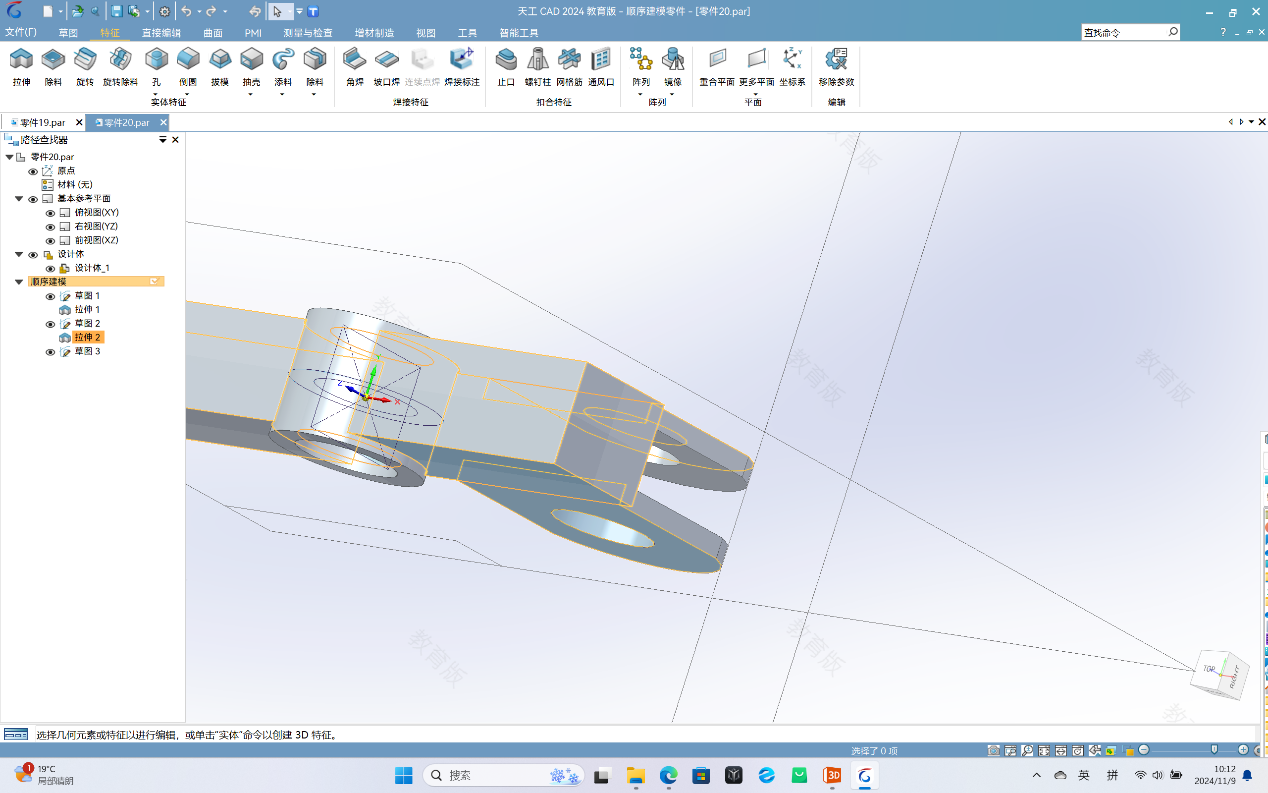This screenshot has height=793, width=1268.
Task: Open the pathfinder panel options dropdown arrow
Action: click(x=163, y=140)
